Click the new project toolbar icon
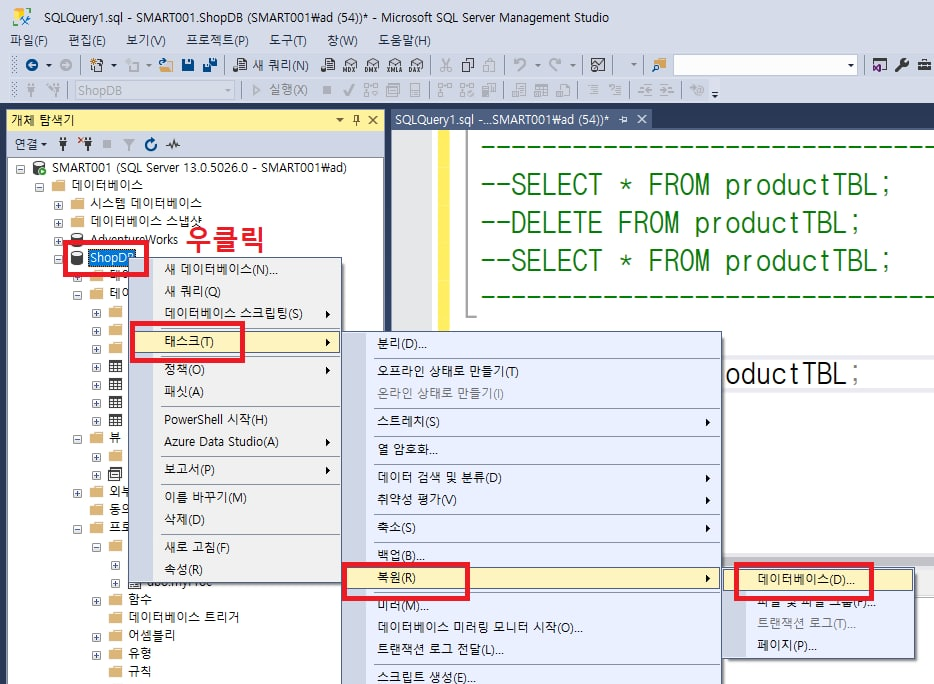Image resolution: width=934 pixels, height=684 pixels. click(96, 65)
